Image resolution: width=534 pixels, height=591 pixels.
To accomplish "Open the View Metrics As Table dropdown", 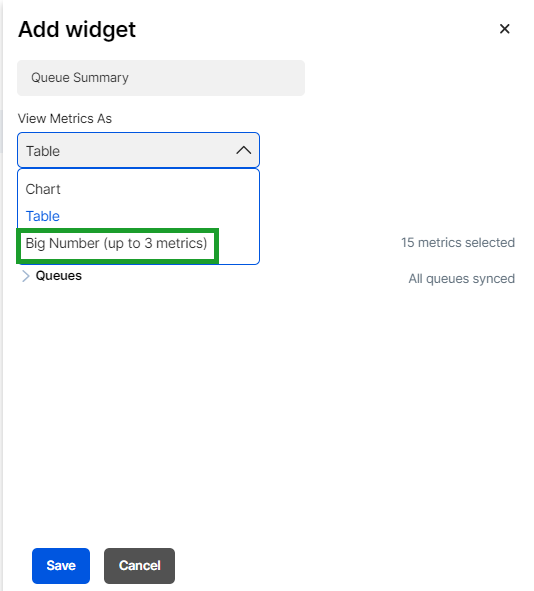I will tap(138, 150).
